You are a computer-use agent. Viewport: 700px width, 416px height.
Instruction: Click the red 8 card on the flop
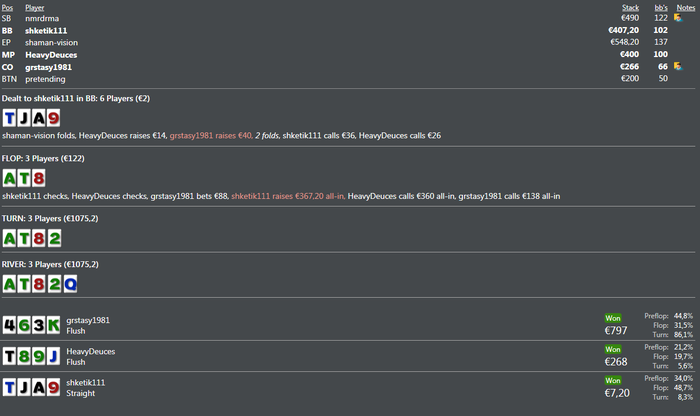(x=39, y=179)
